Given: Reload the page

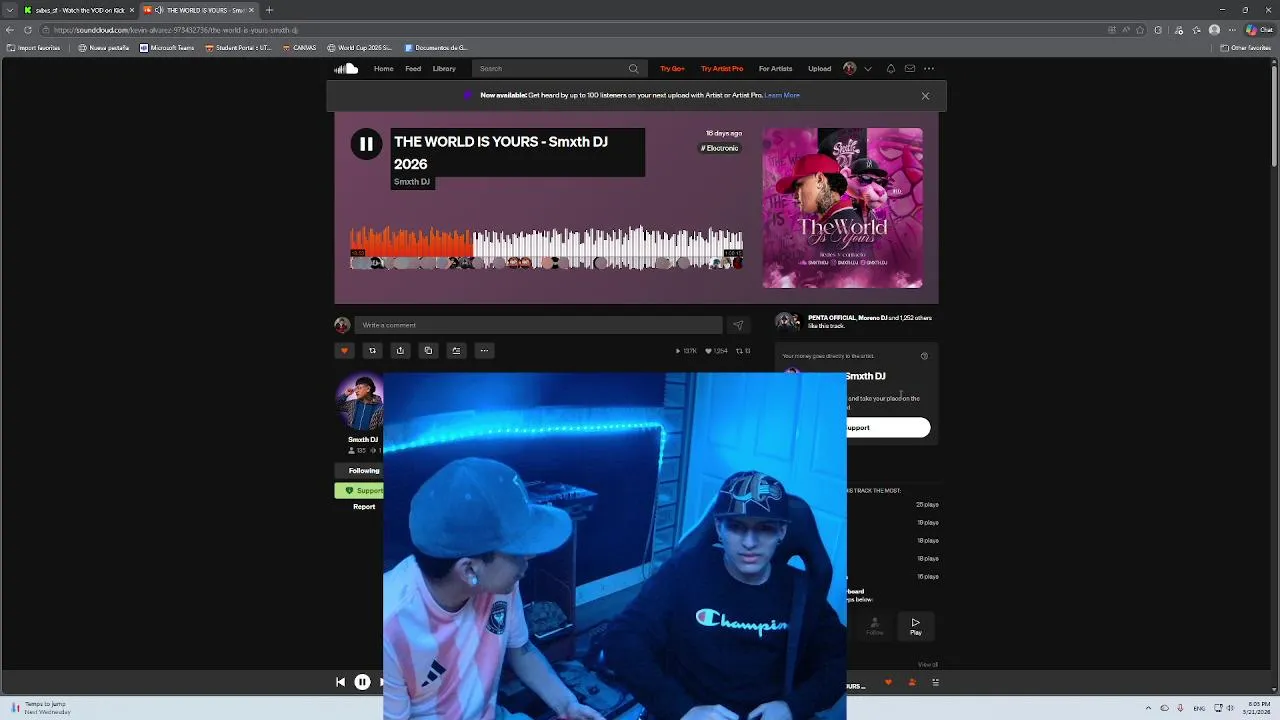Looking at the screenshot, I should point(28,30).
